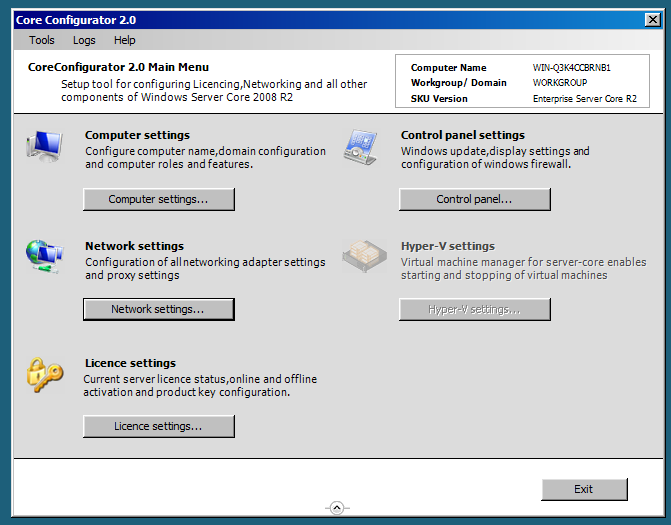Click the Licence settings padlock key icon
The image size is (671, 525).
[x=45, y=375]
